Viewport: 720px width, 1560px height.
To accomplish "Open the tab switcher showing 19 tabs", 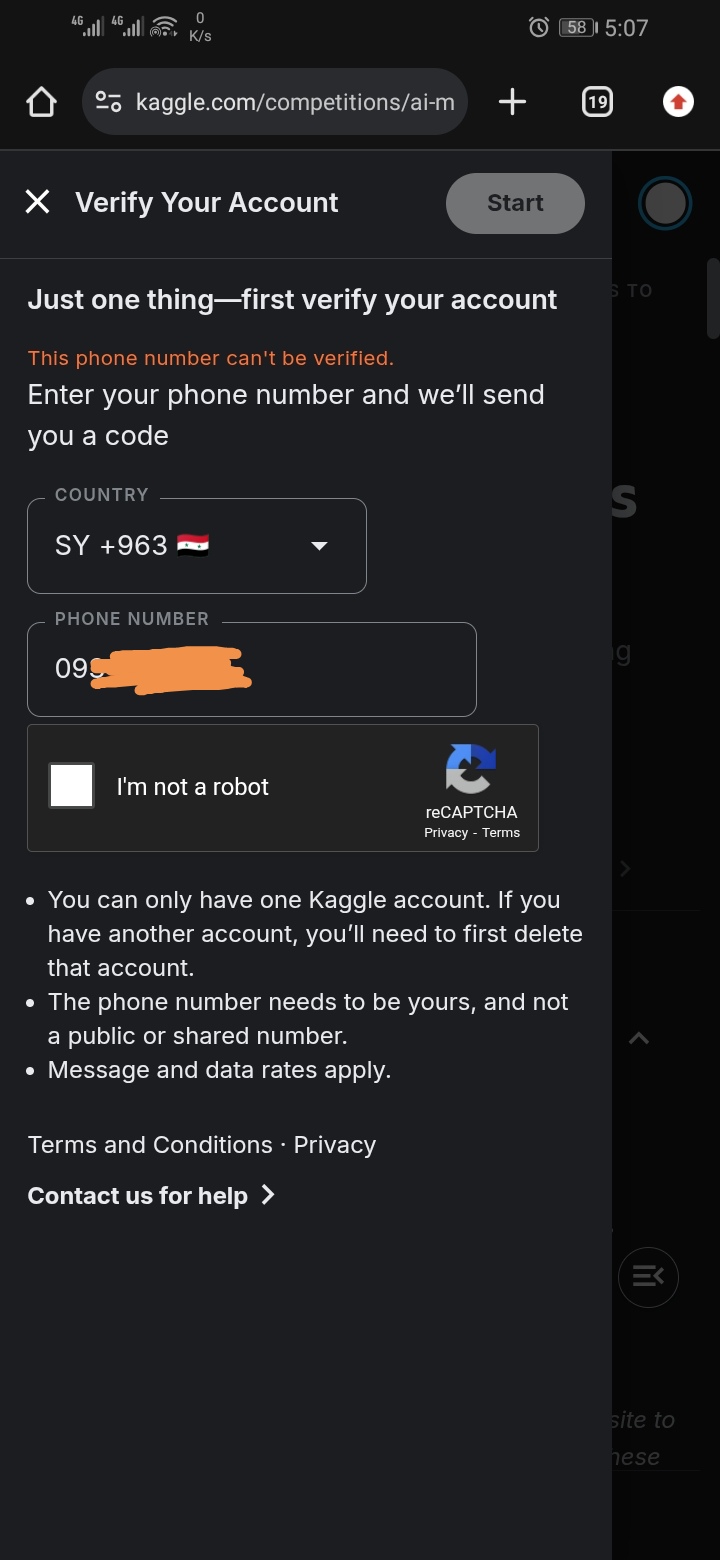I will [x=597, y=102].
